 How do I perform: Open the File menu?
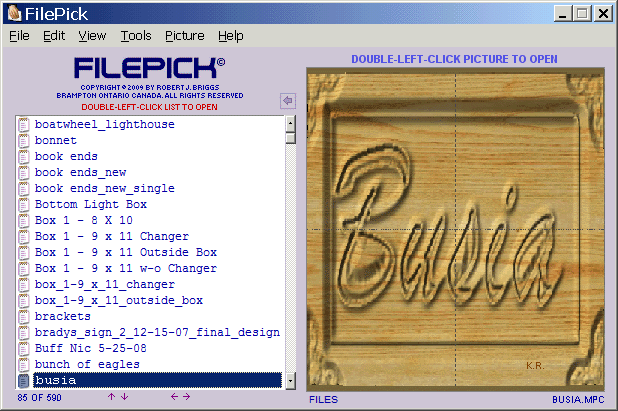pyautogui.click(x=19, y=36)
